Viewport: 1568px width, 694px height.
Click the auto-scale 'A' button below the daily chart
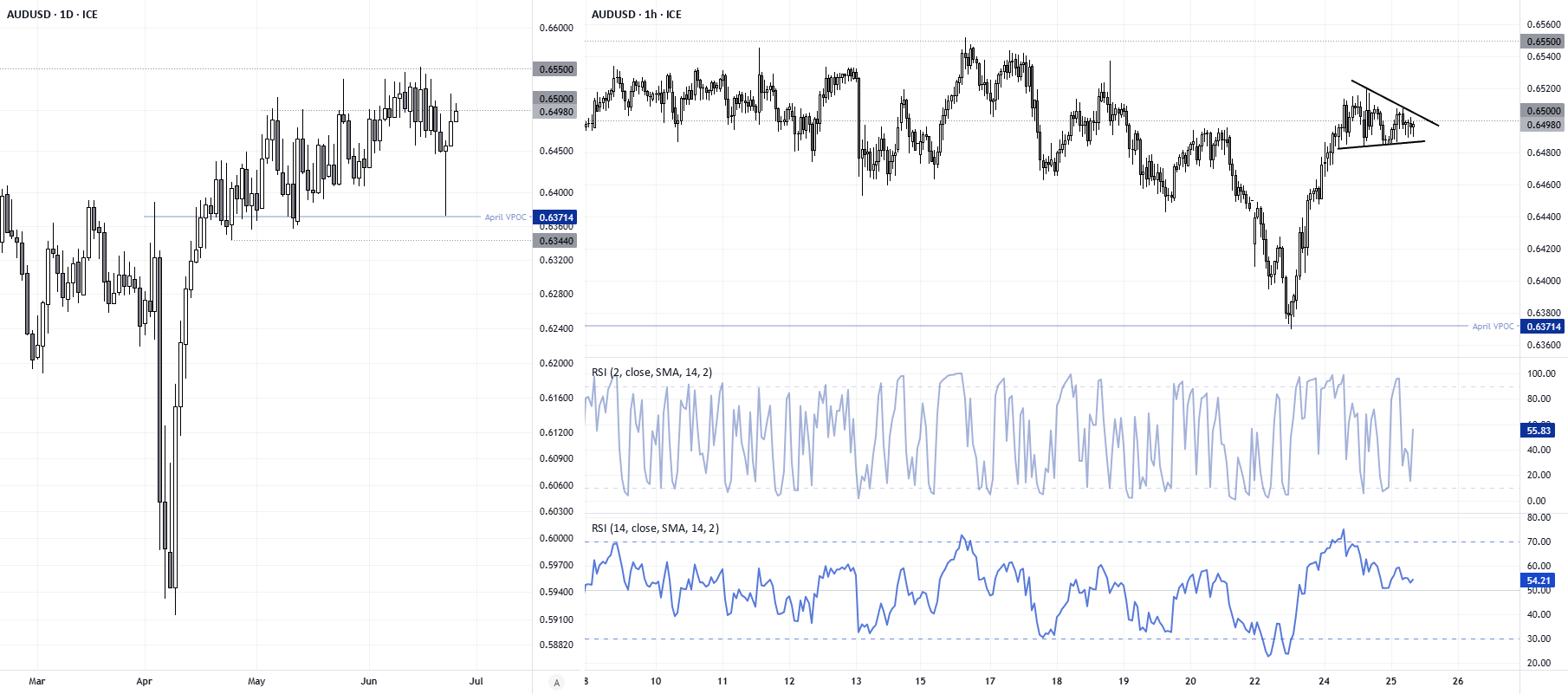point(556,683)
